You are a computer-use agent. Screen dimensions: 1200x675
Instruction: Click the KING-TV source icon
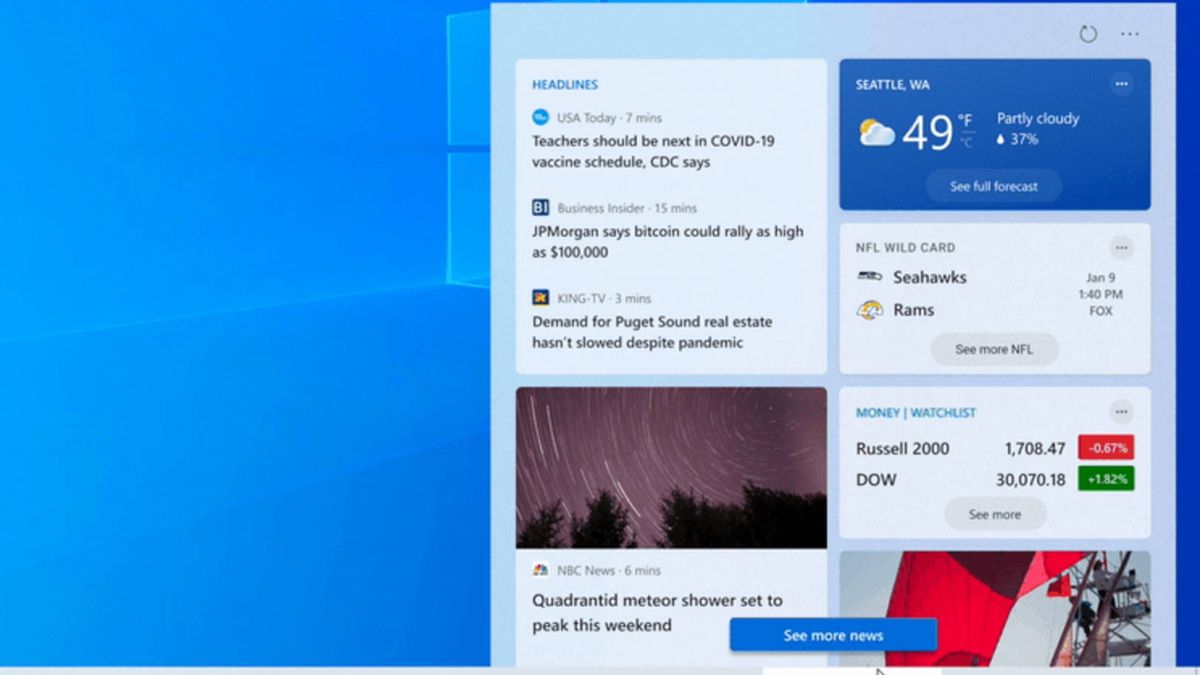click(541, 298)
